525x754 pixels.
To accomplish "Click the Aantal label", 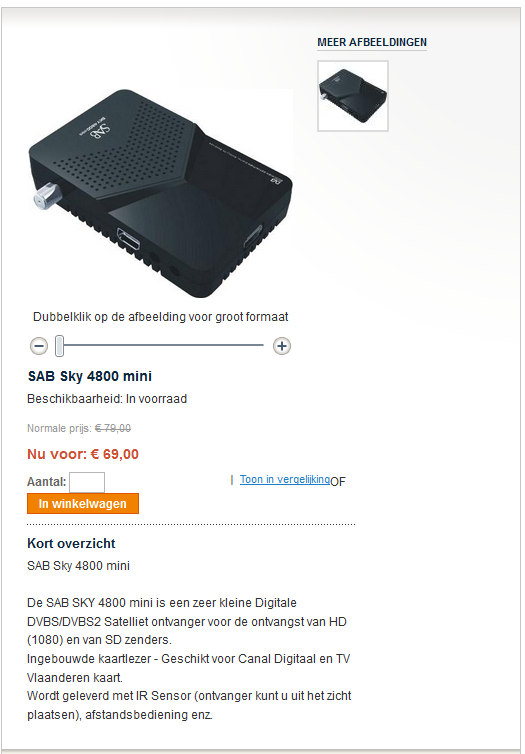I will click(x=47, y=482).
